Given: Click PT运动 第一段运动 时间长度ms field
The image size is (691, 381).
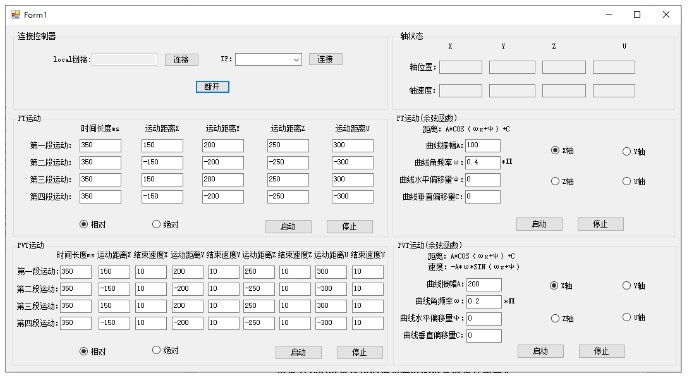Looking at the screenshot, I should click(x=100, y=145).
